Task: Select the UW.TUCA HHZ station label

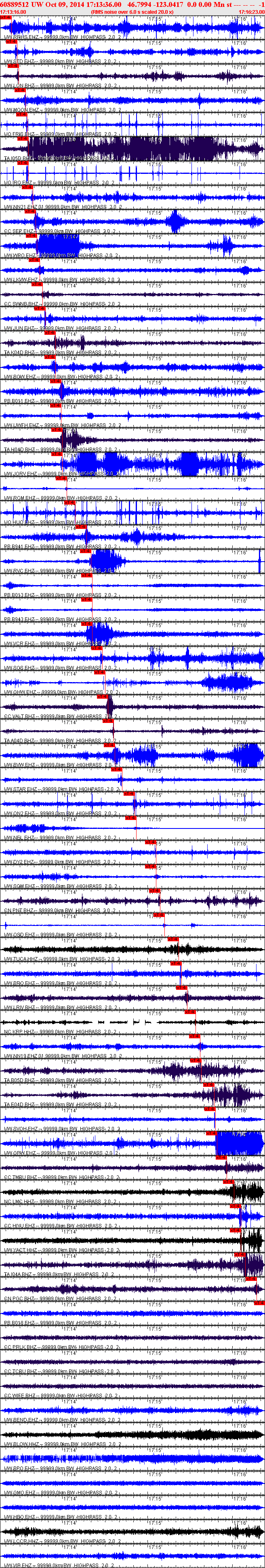Action: pos(63,959)
